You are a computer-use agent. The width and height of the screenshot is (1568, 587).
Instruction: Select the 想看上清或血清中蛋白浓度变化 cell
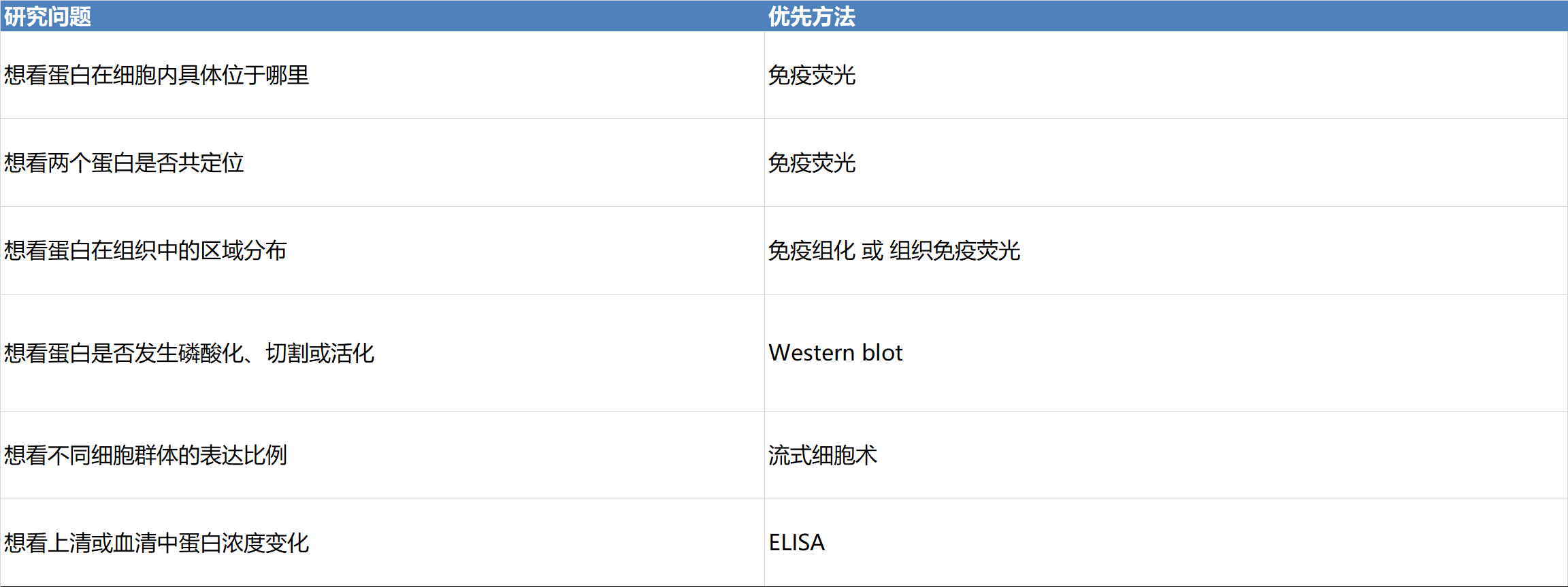click(x=157, y=543)
